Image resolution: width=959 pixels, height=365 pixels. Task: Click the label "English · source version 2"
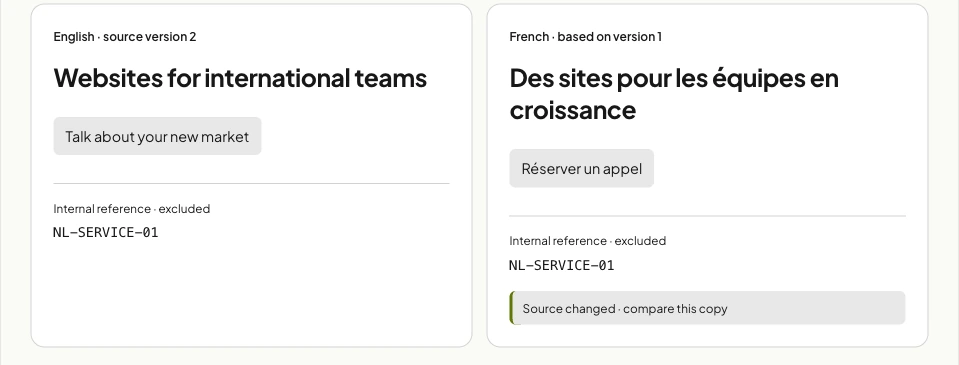(x=125, y=37)
